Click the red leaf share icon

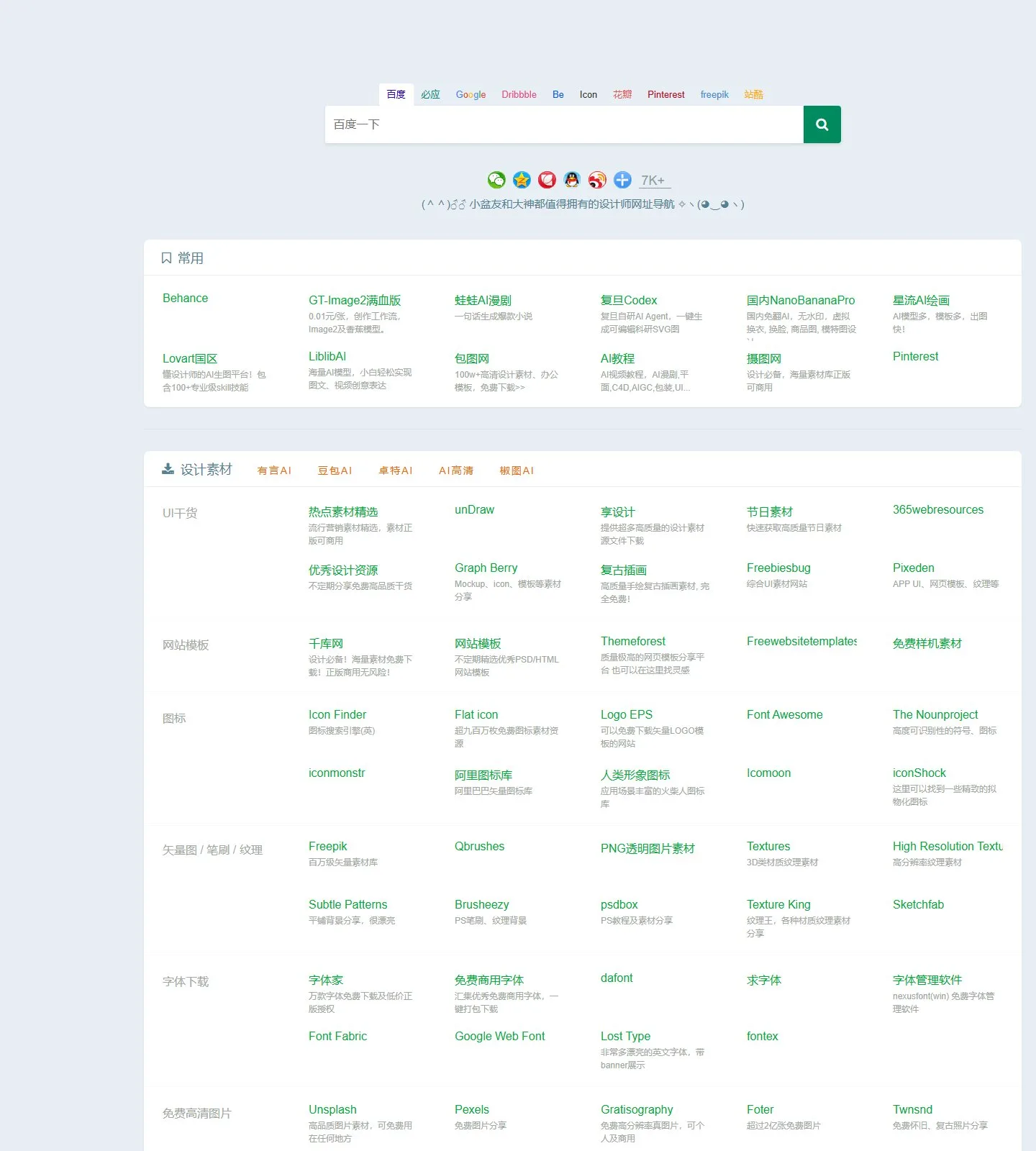point(547,180)
